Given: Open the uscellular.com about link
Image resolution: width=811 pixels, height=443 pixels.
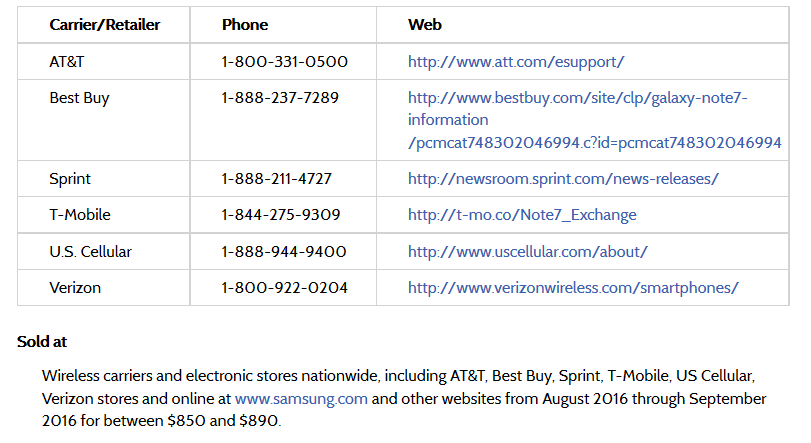Looking at the screenshot, I should (x=527, y=252).
